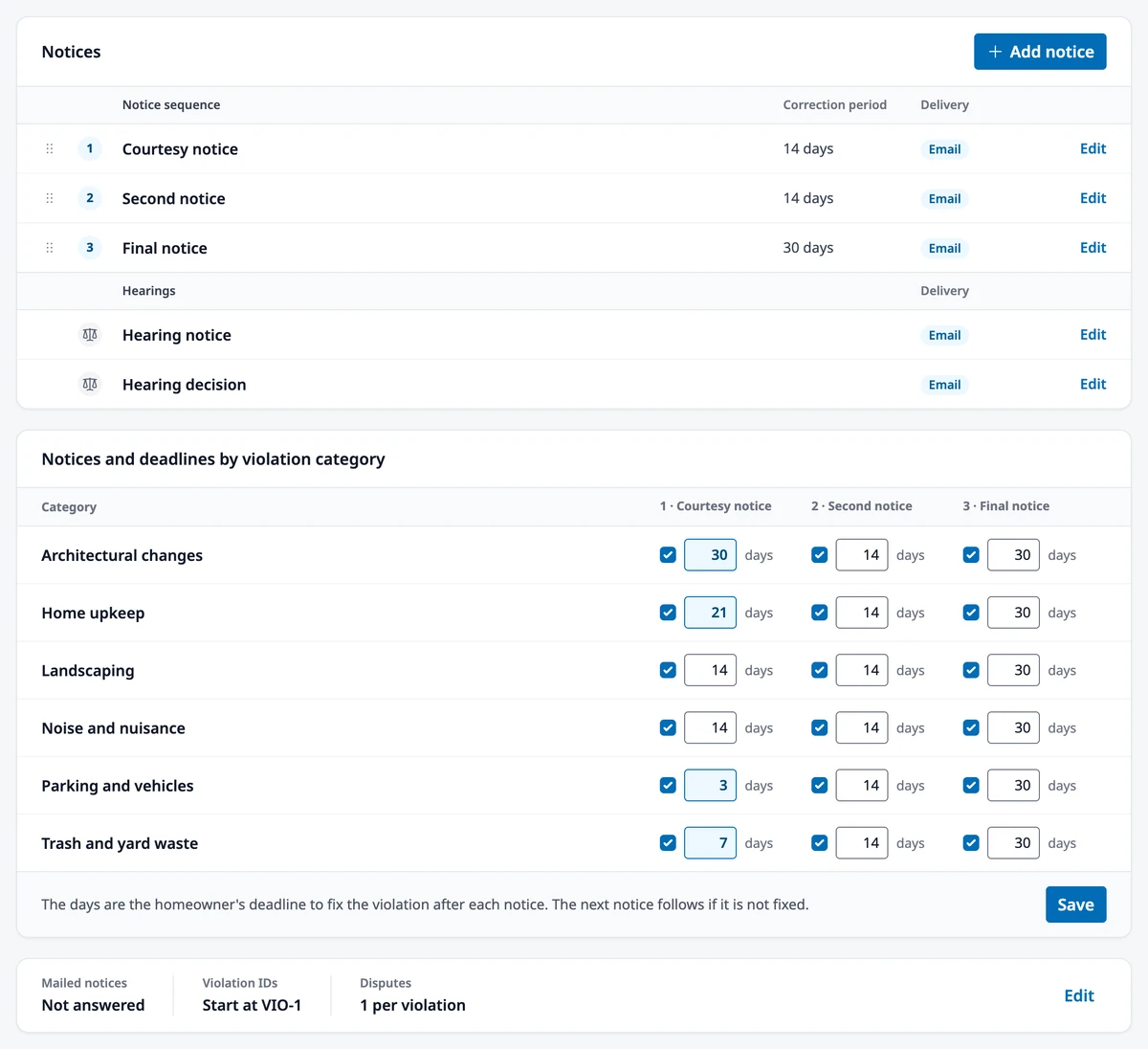Image resolution: width=1148 pixels, height=1049 pixels.
Task: Uncheck Final notice for Parking and vehicles
Action: (971, 785)
